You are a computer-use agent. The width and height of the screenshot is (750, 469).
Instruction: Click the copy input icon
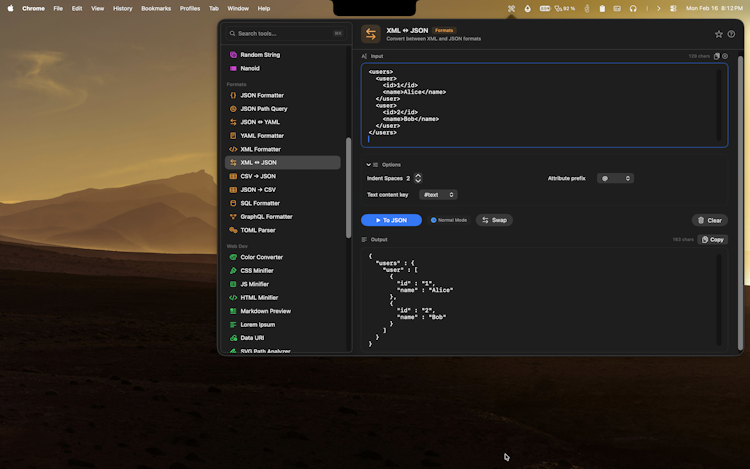716,56
